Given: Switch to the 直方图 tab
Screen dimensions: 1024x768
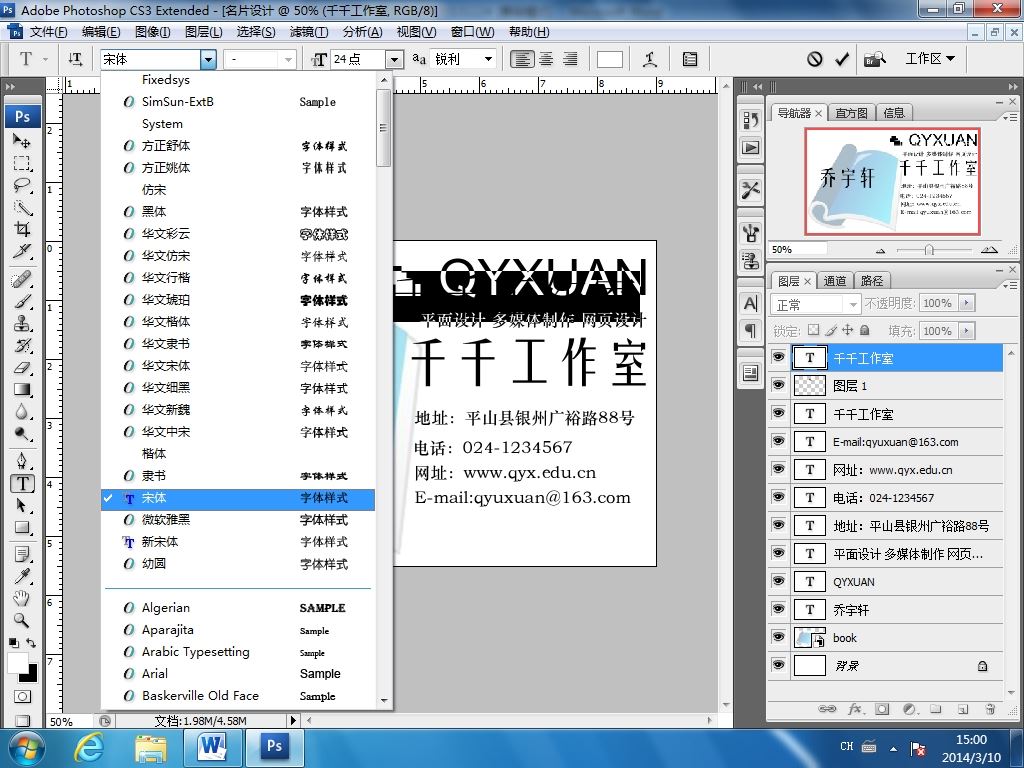Looking at the screenshot, I should [852, 113].
